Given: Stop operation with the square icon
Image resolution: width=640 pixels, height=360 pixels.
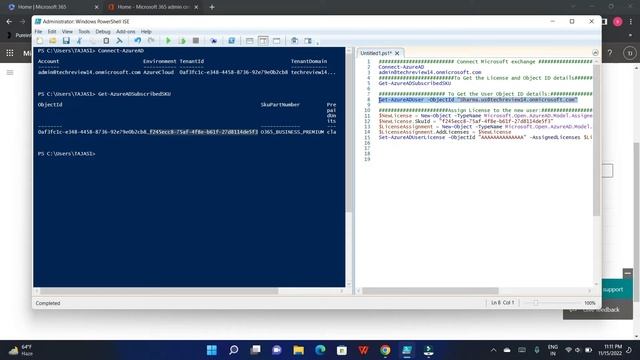Looking at the screenshot, I should (x=196, y=41).
